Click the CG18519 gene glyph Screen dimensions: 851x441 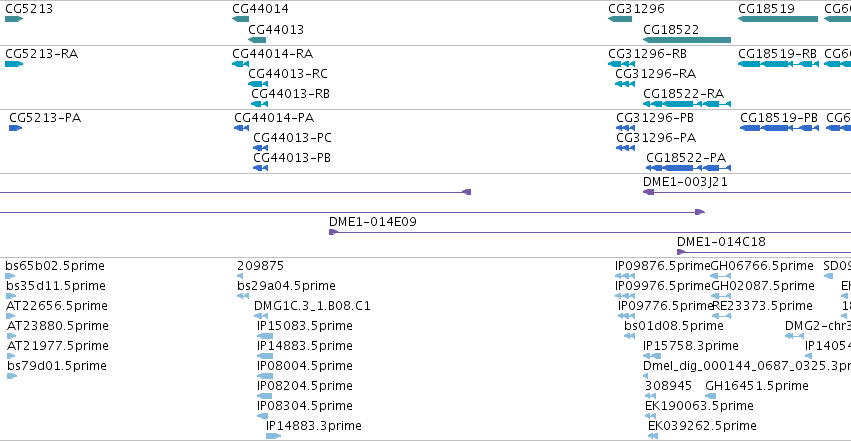[778, 19]
